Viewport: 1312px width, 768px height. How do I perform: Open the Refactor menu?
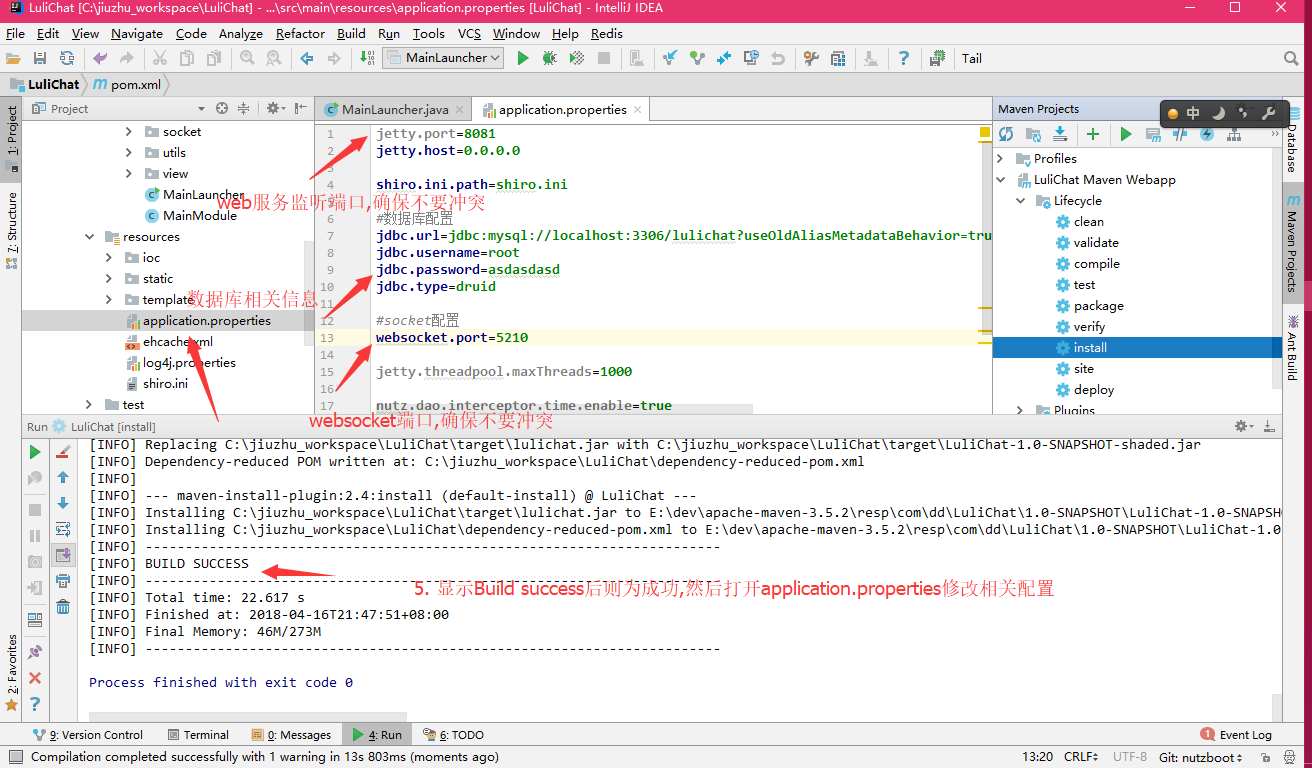[x=300, y=33]
